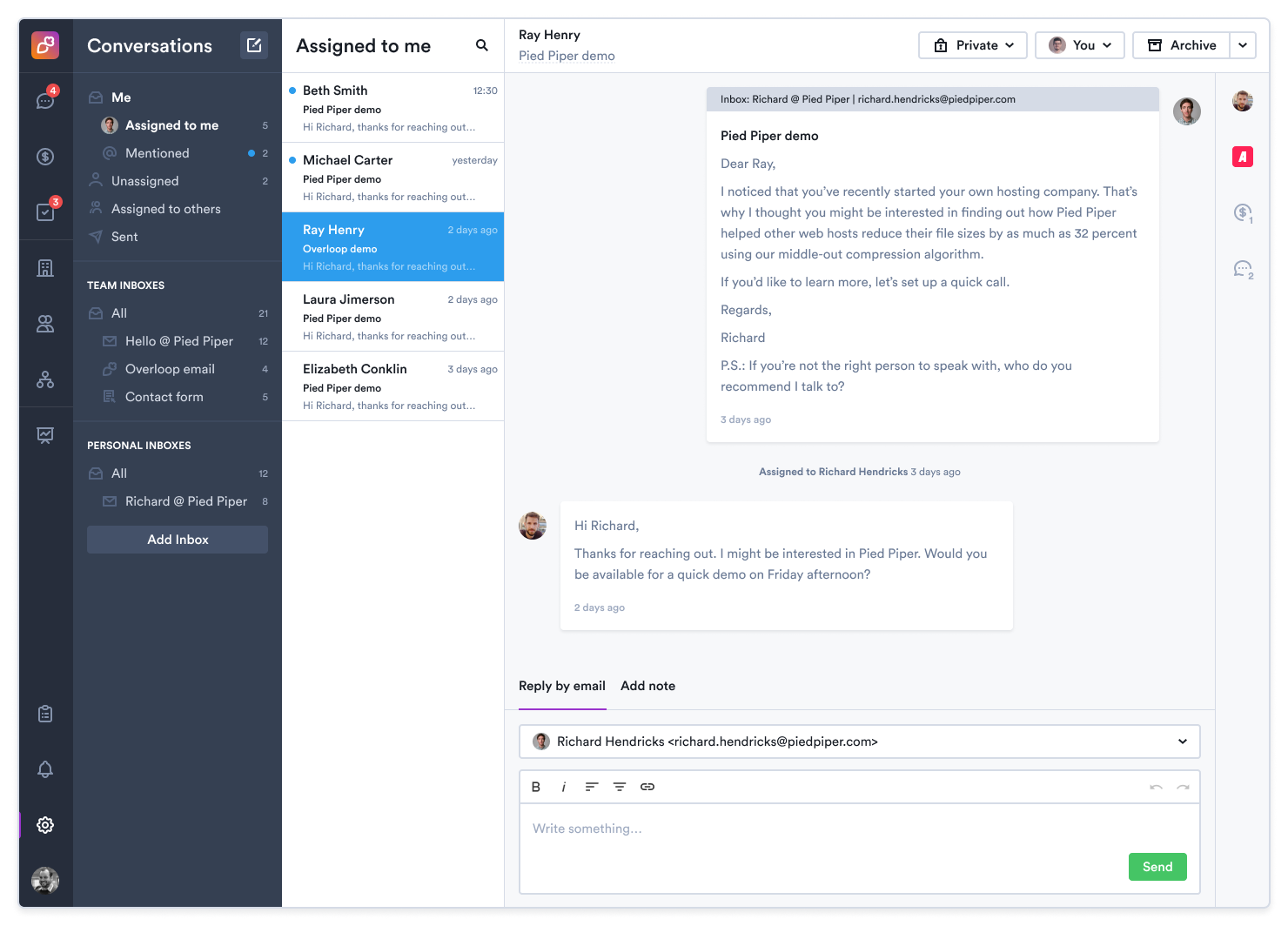The image size is (1288, 926).
Task: Open the settings gear icon
Action: [45, 825]
